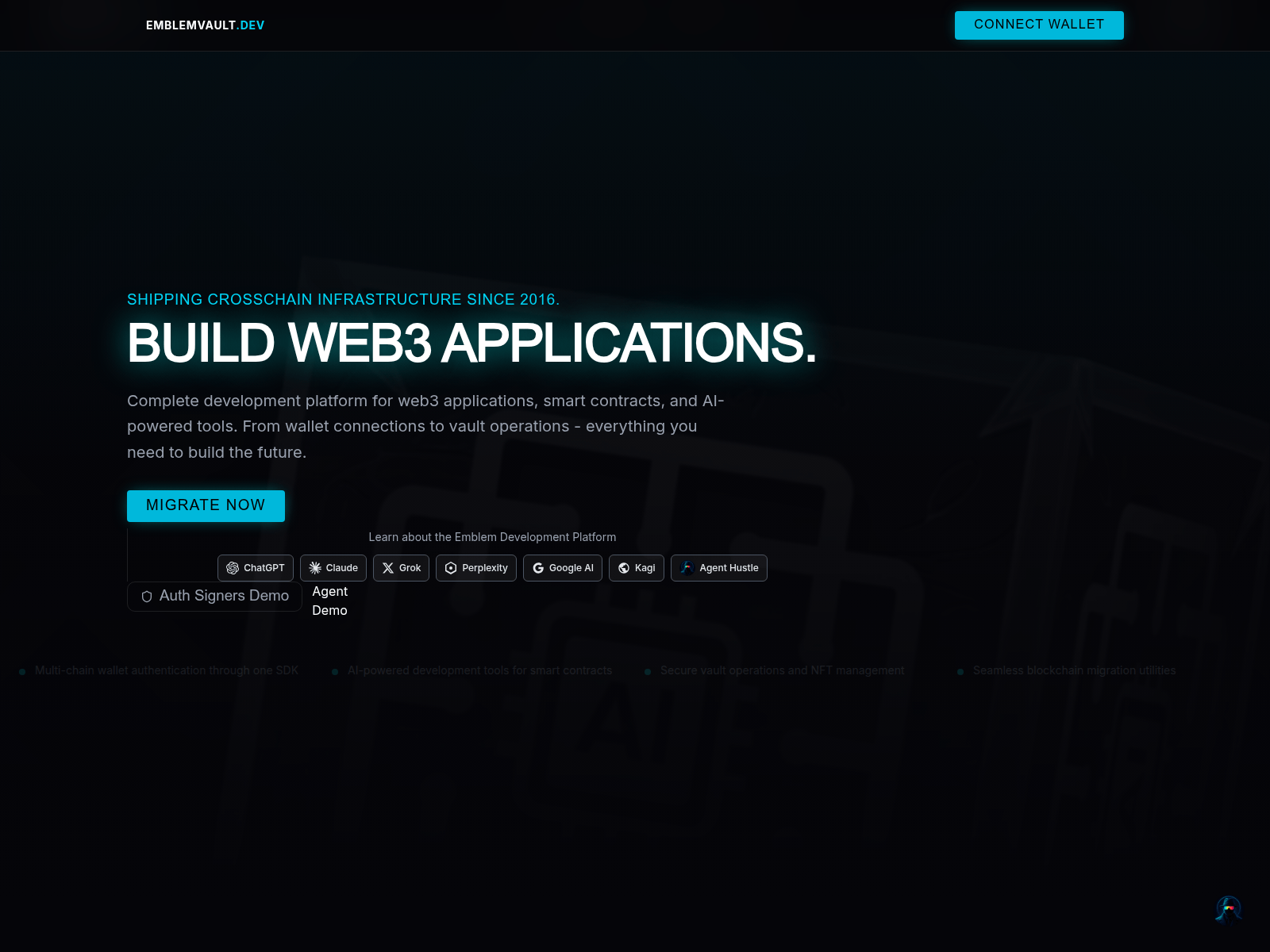Select the 'Secure vault operations' feature item

click(782, 670)
